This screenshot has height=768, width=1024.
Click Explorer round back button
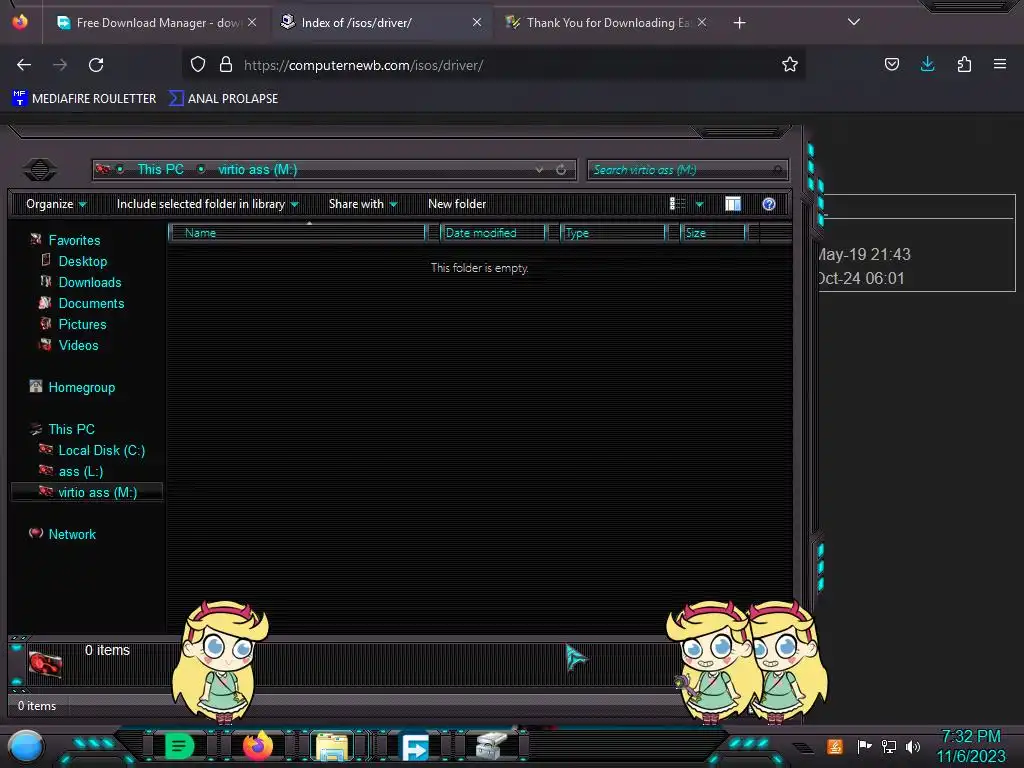point(40,170)
